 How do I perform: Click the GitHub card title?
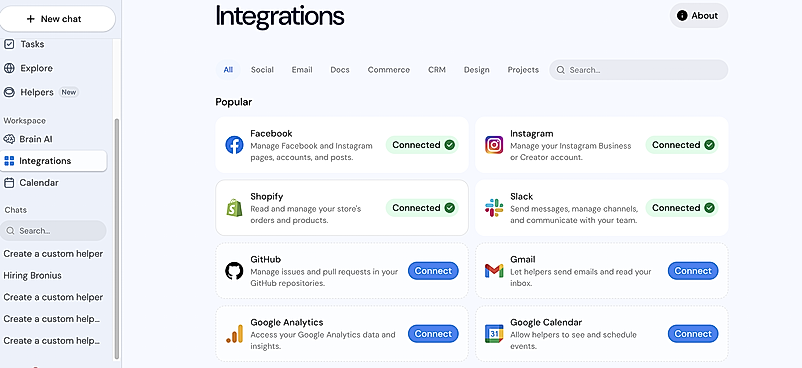pos(265,259)
